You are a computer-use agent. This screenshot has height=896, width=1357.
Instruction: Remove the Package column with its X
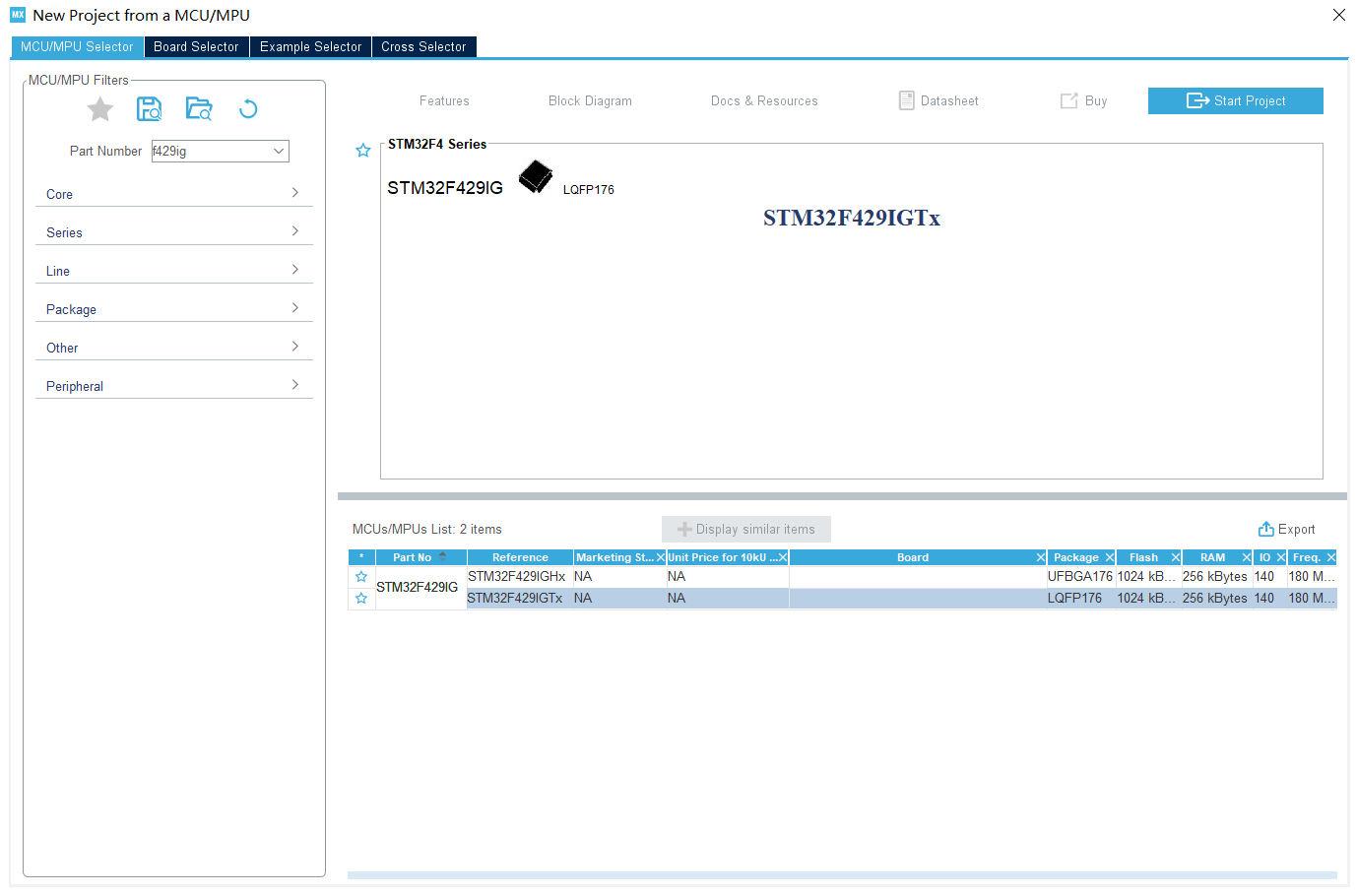[1109, 557]
